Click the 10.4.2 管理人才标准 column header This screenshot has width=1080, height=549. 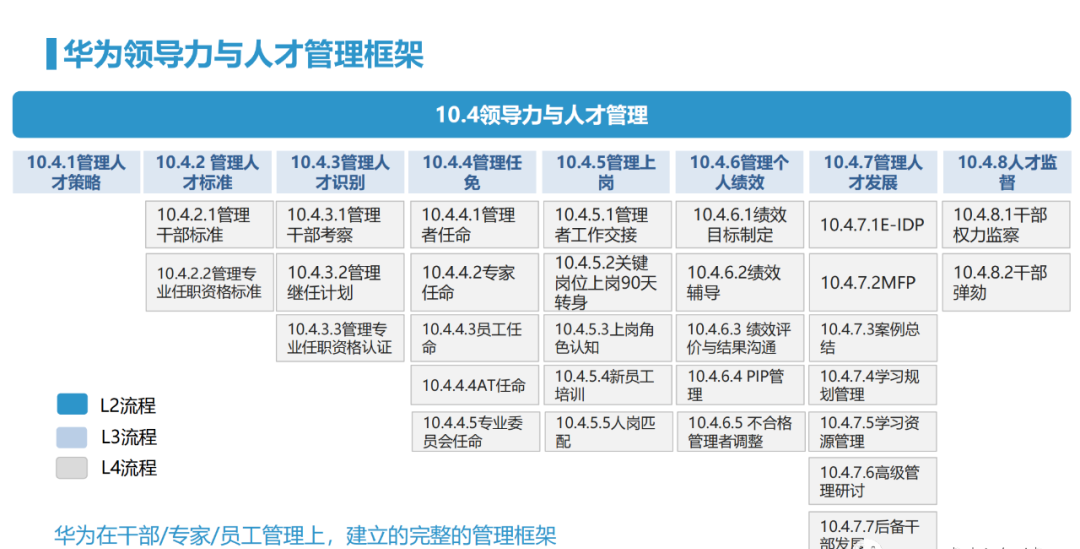[207, 172]
